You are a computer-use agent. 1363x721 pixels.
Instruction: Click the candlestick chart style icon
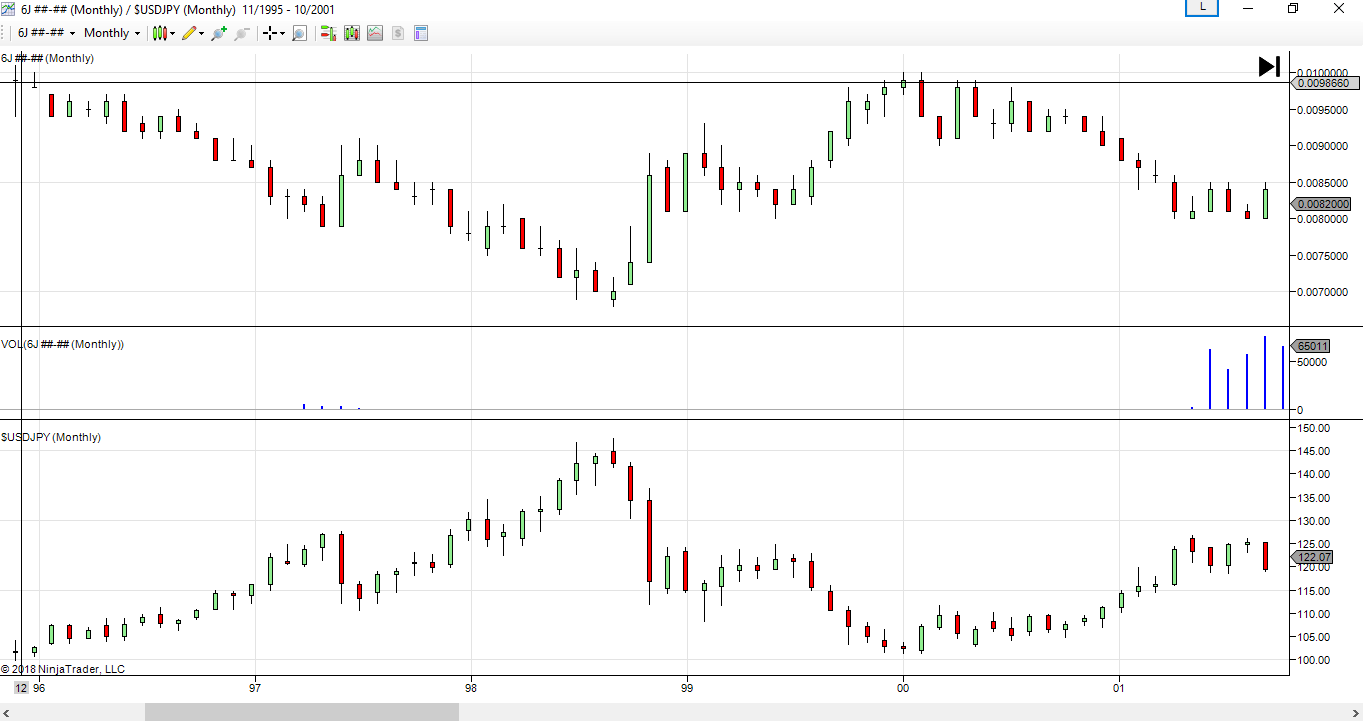pos(159,33)
